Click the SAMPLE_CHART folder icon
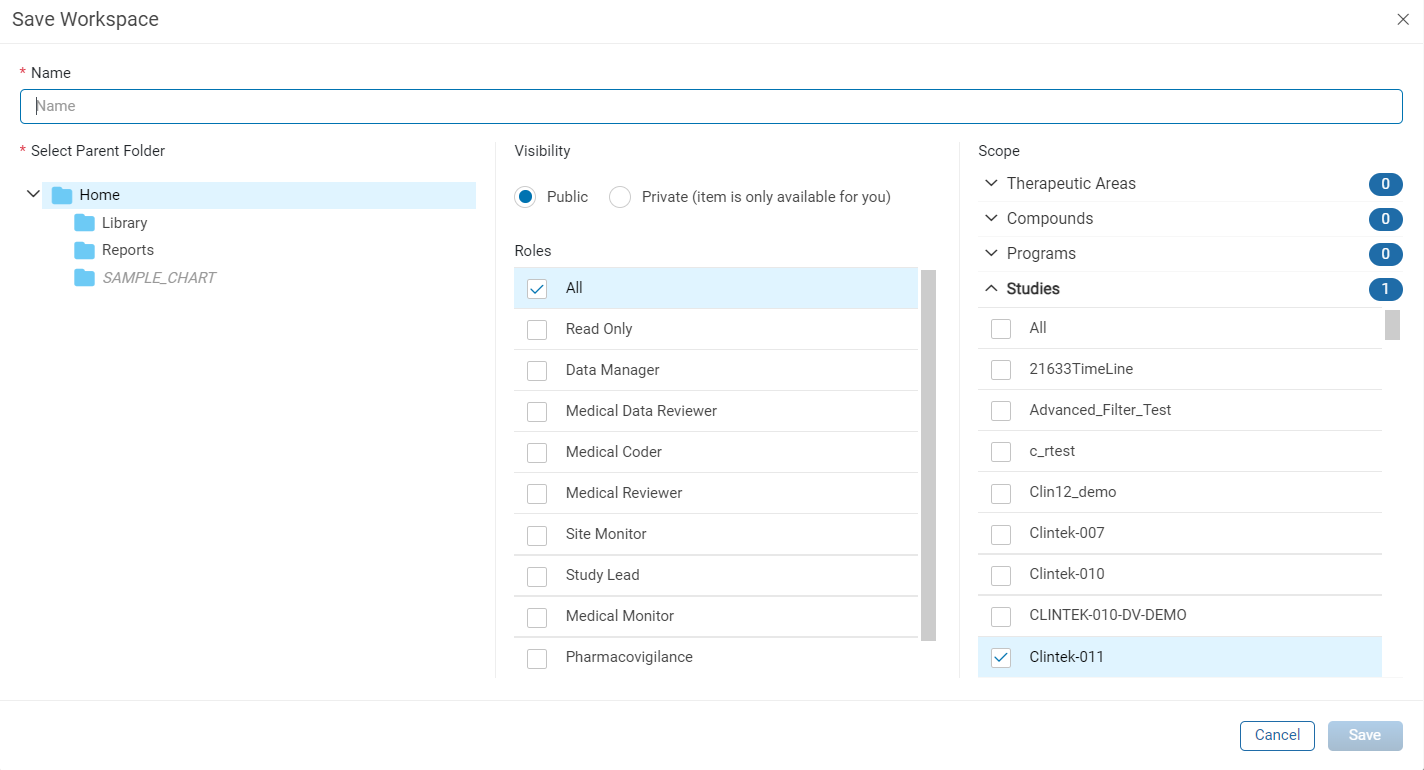This screenshot has width=1424, height=770. point(84,277)
